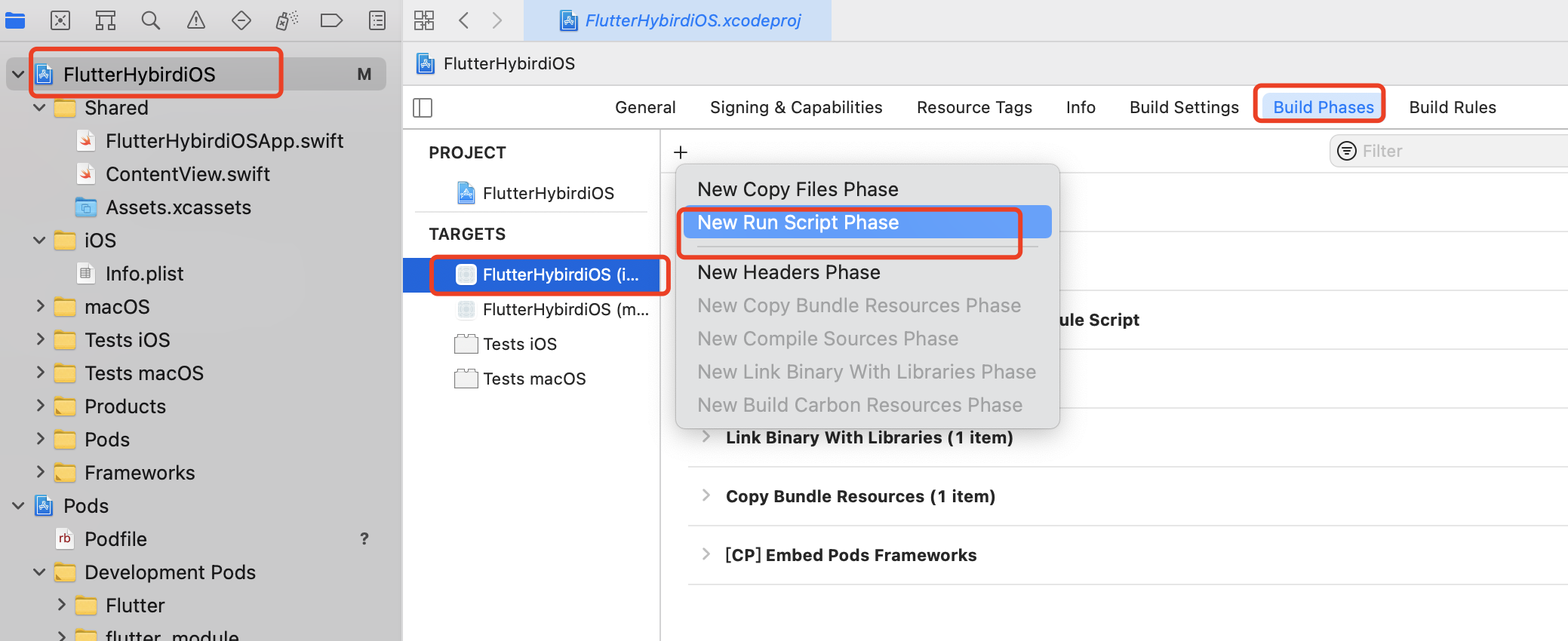This screenshot has width=1568, height=641.
Task: Expand the Flutter folder under Development Pods
Action: click(x=61, y=605)
